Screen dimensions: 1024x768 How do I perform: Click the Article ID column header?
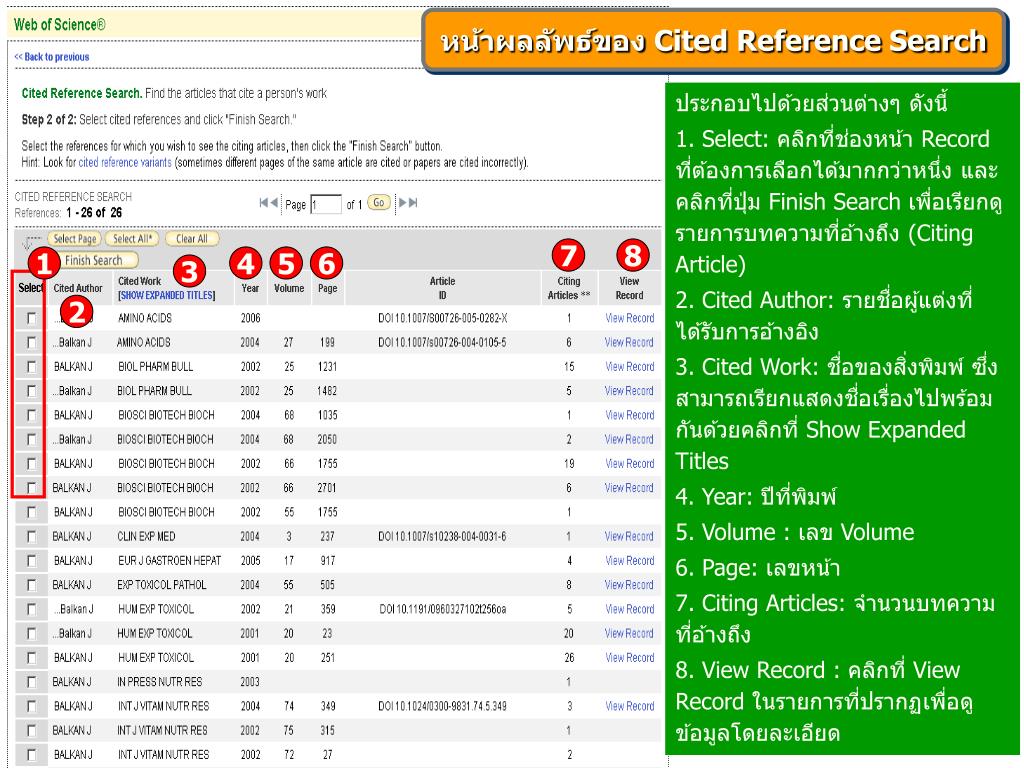pos(442,288)
